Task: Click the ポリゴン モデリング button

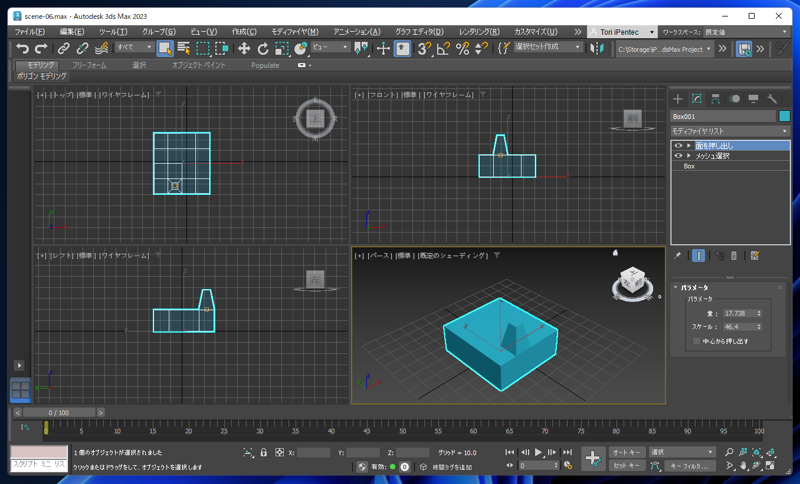Action: click(41, 76)
